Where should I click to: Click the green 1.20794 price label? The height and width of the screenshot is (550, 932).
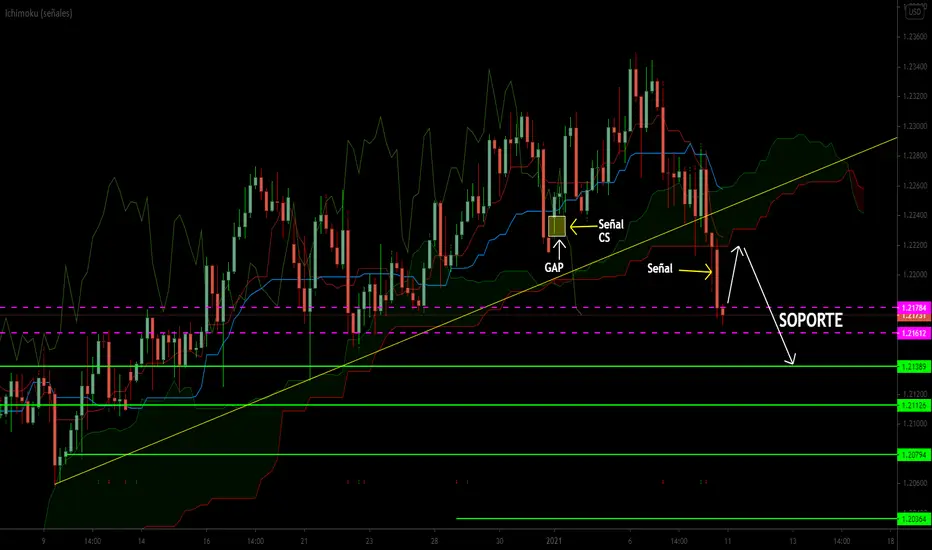tap(914, 455)
